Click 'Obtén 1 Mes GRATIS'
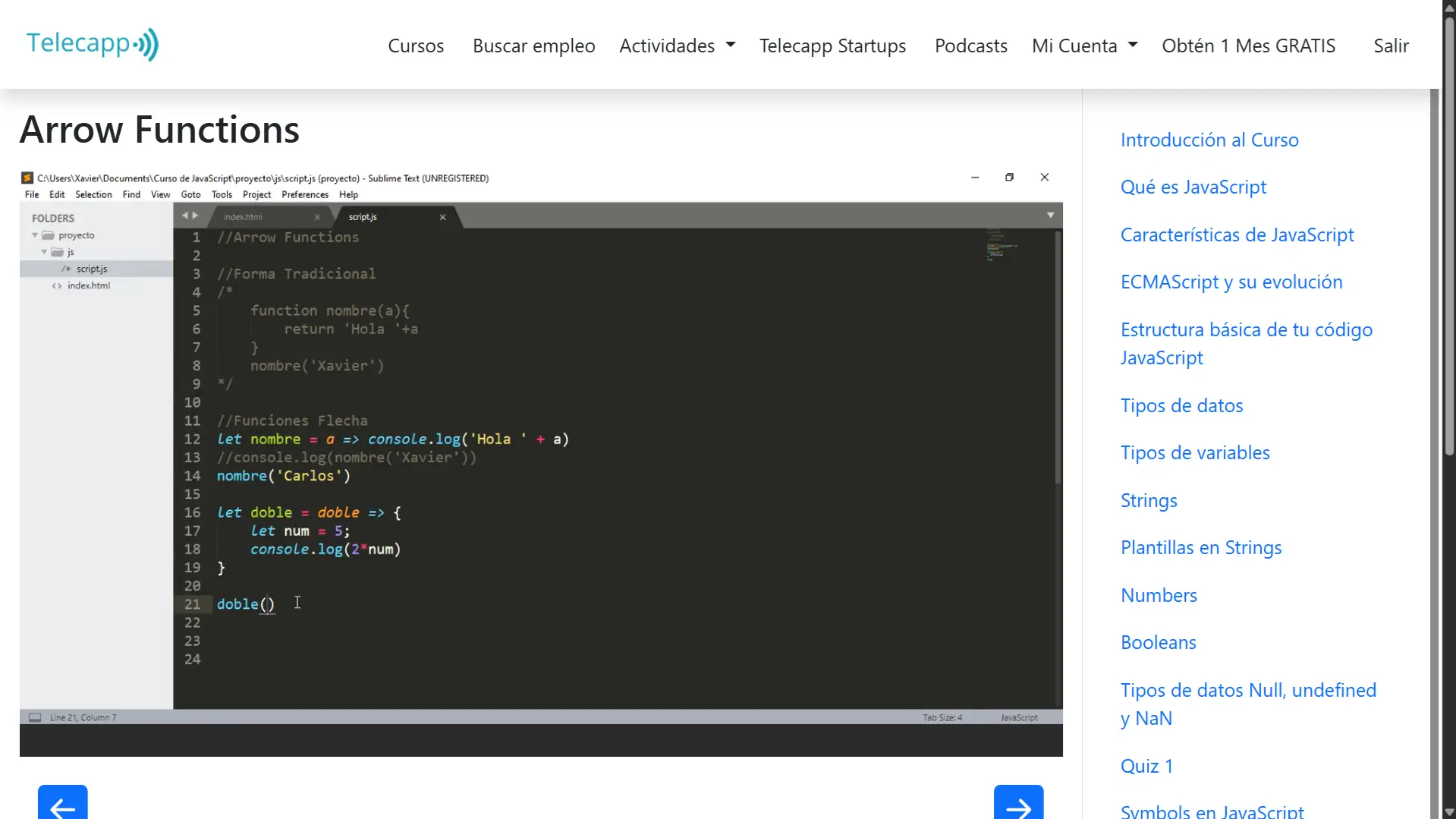The height and width of the screenshot is (819, 1456). [1248, 46]
